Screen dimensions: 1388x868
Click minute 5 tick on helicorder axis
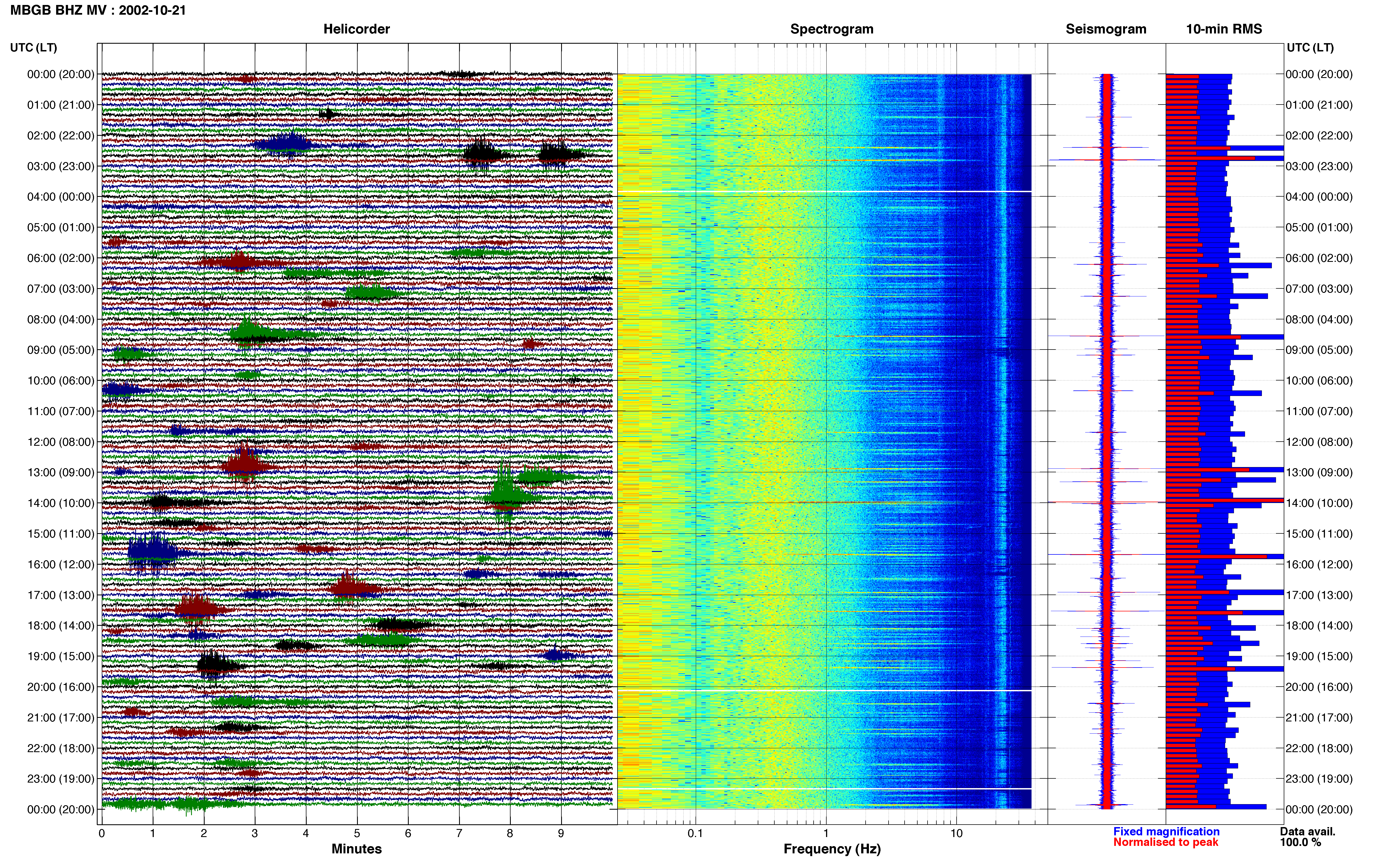[357, 833]
